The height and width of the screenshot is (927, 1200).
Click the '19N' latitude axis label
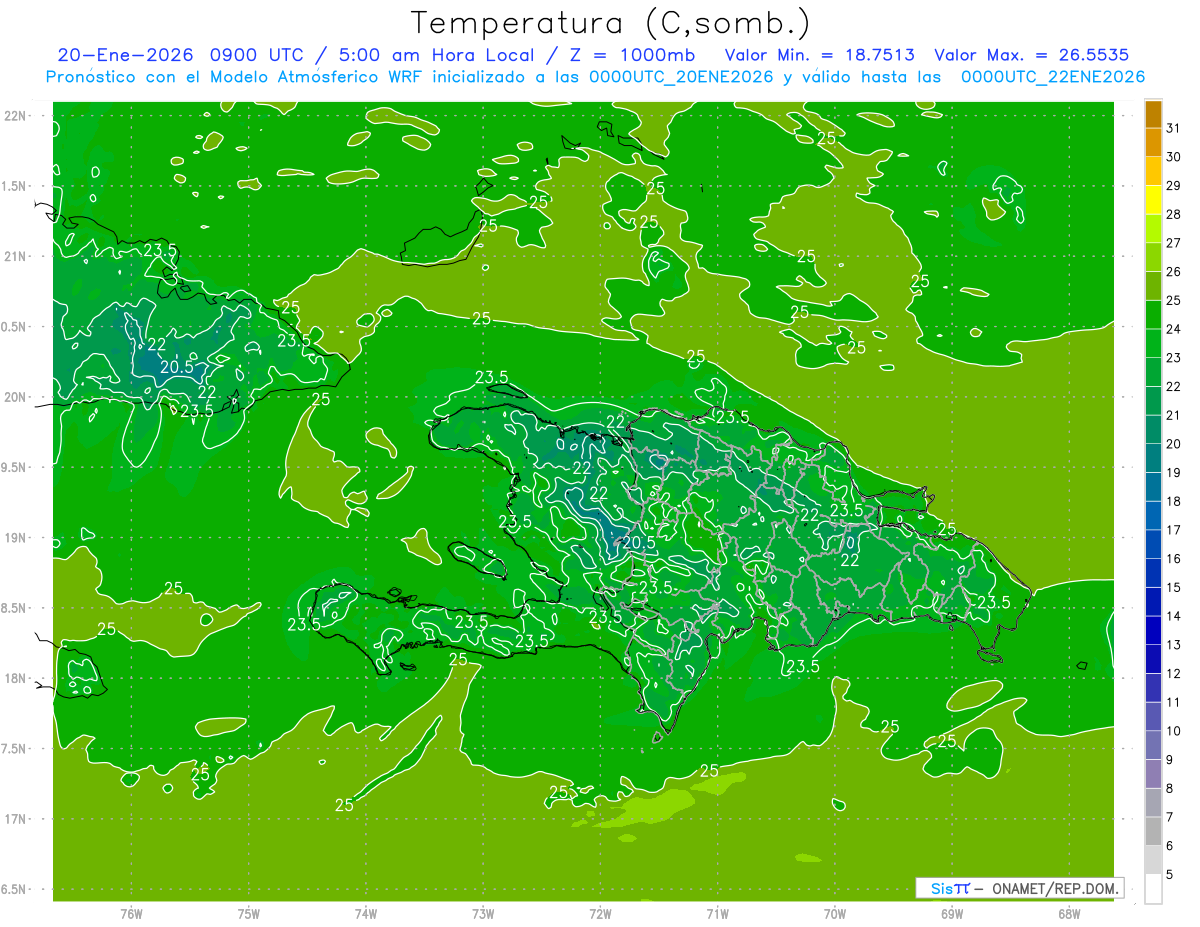[15, 538]
